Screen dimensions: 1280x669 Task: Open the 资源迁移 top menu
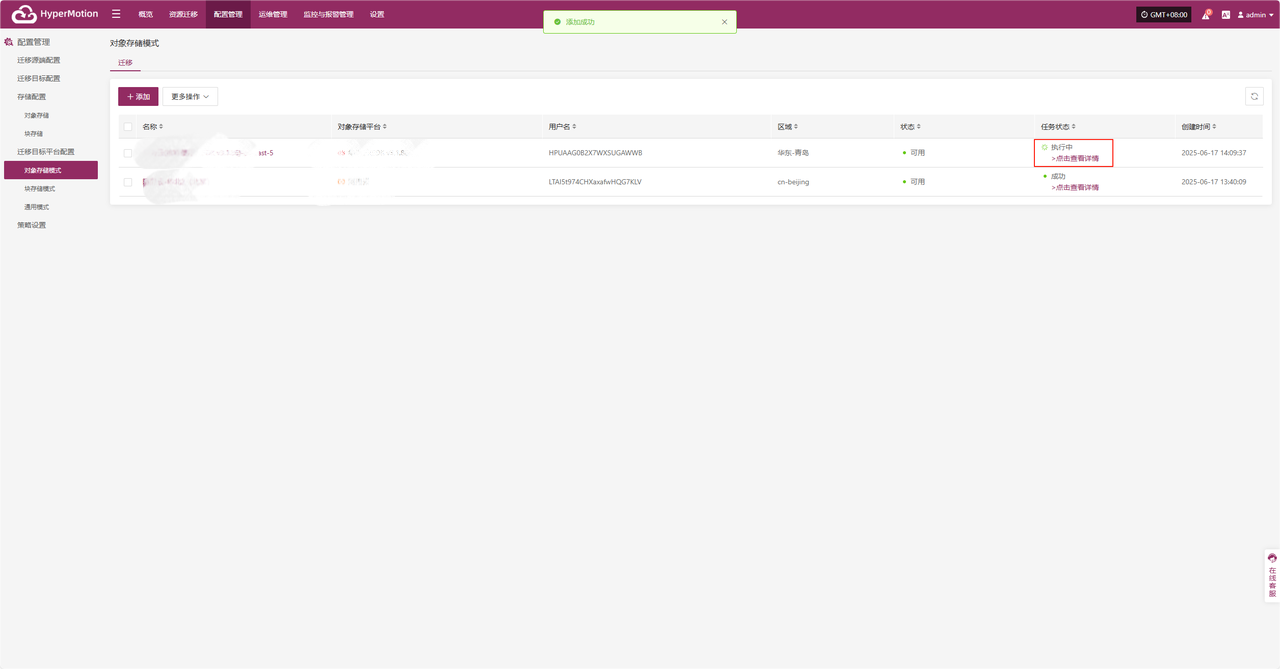pyautogui.click(x=183, y=14)
